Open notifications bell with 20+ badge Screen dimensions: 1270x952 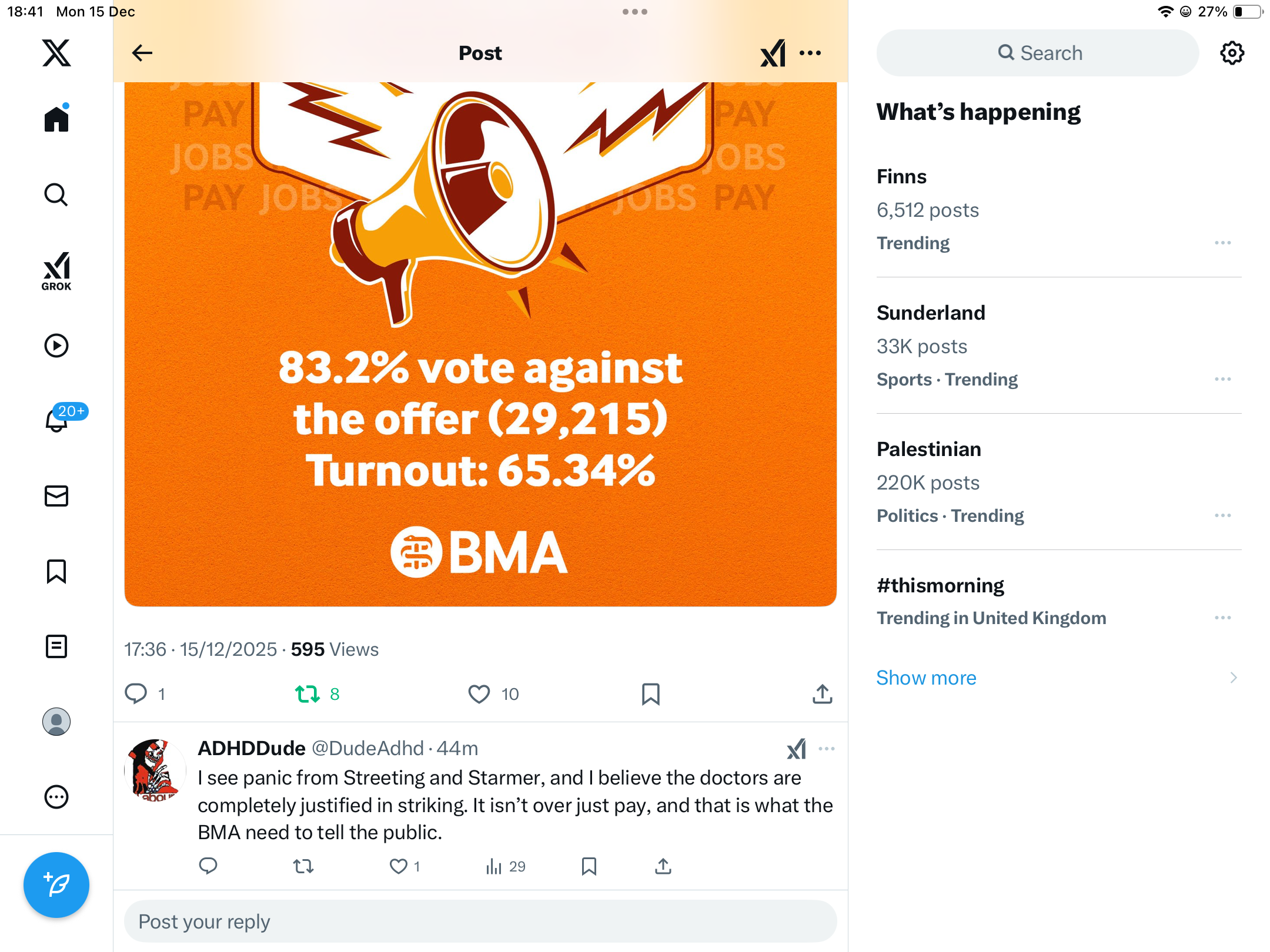click(x=57, y=420)
